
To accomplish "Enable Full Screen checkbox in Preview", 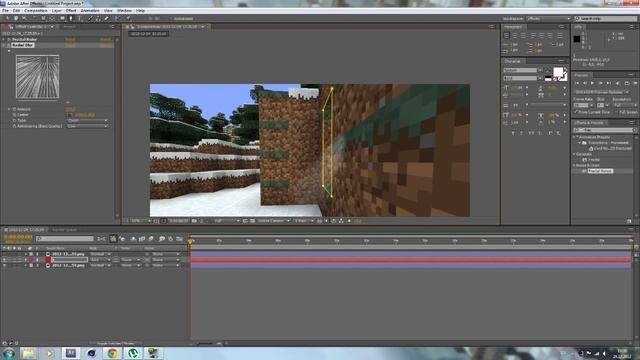I will pyautogui.click(x=616, y=112).
